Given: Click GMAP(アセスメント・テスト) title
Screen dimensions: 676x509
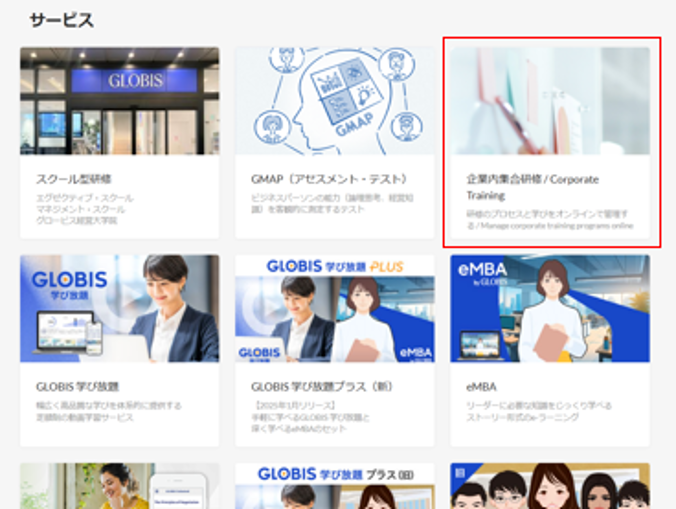Looking at the screenshot, I should [x=329, y=179].
